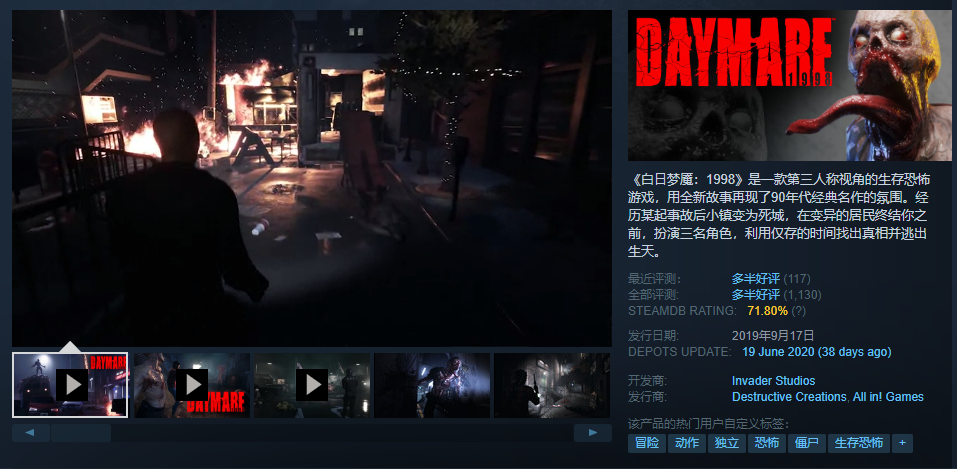Open developer Invader Studios link
957x469 pixels.
click(773, 381)
